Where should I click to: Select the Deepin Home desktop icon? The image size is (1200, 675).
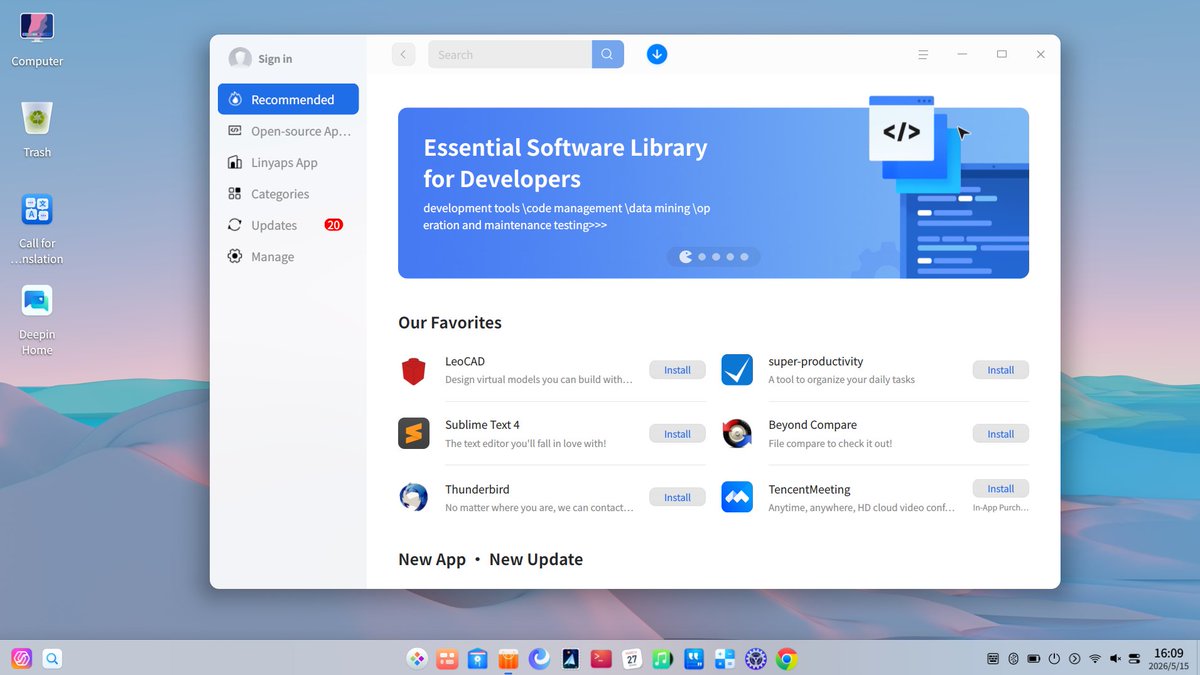(37, 320)
